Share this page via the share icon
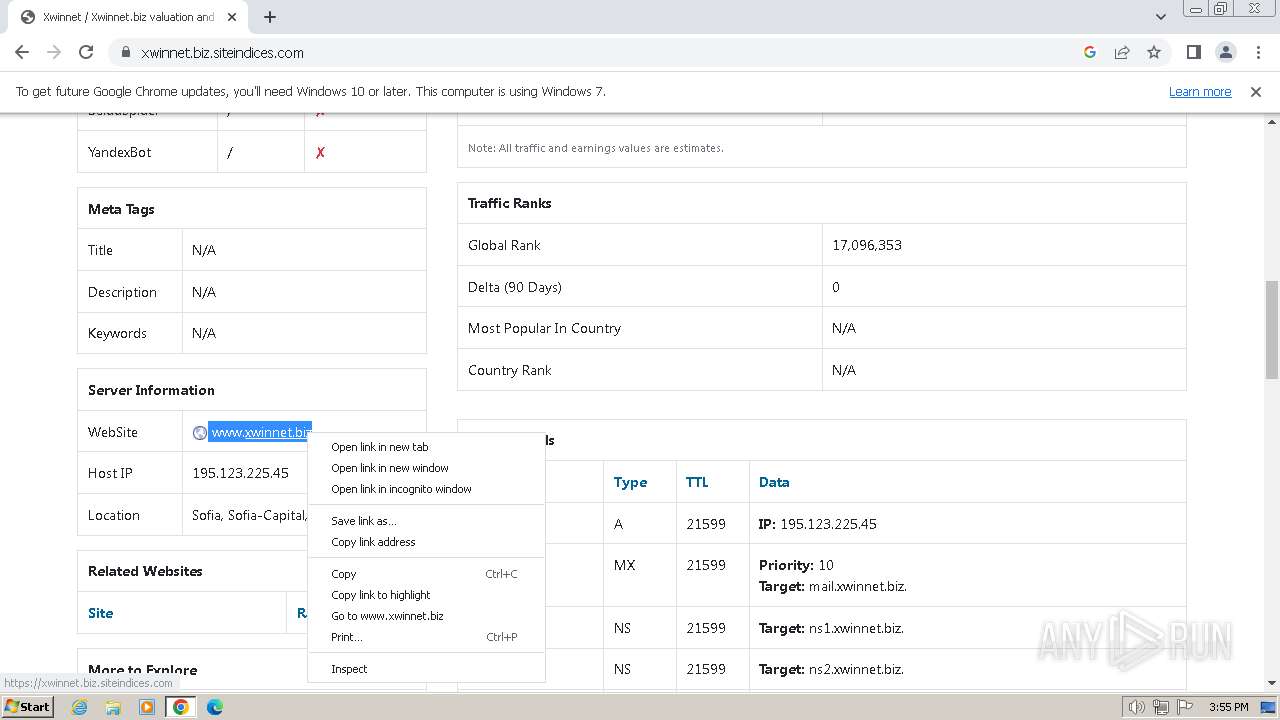 coord(1122,52)
